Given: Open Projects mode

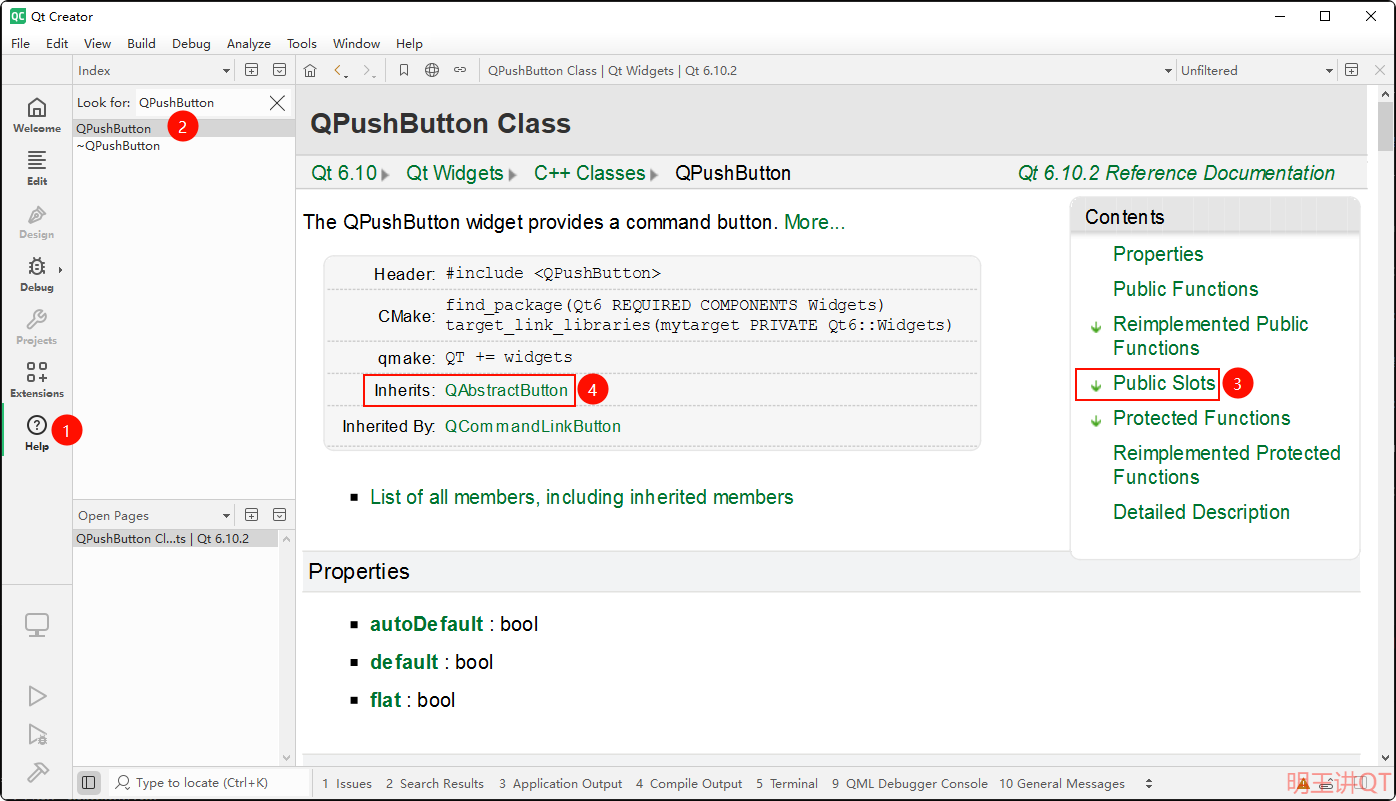Looking at the screenshot, I should (36, 327).
